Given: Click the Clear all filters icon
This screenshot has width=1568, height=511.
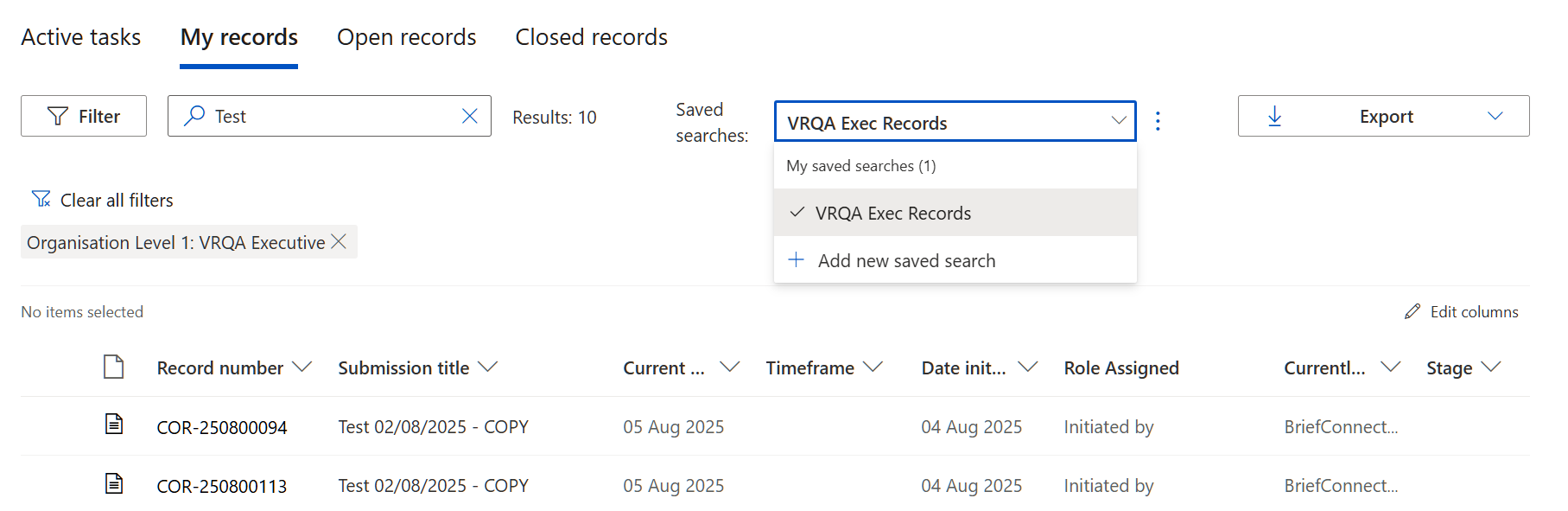Looking at the screenshot, I should pyautogui.click(x=41, y=200).
